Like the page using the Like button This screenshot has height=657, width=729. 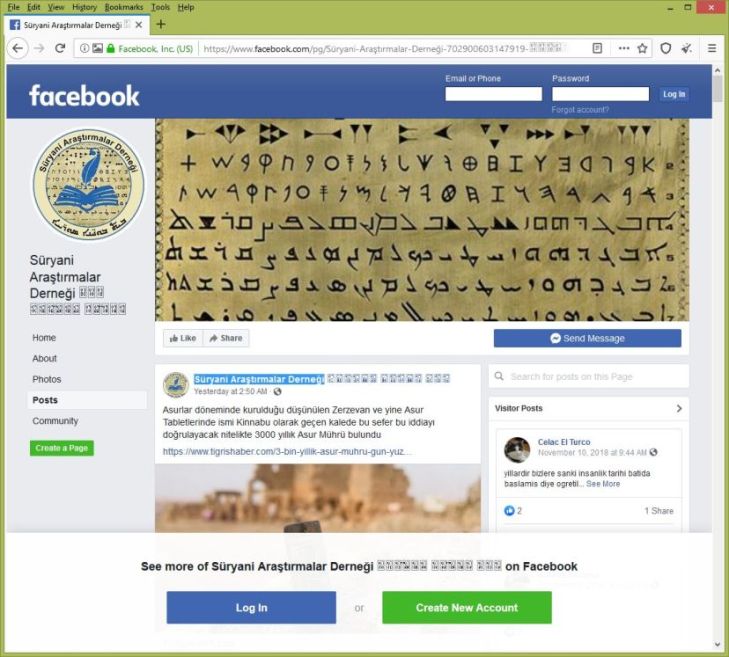tap(183, 338)
